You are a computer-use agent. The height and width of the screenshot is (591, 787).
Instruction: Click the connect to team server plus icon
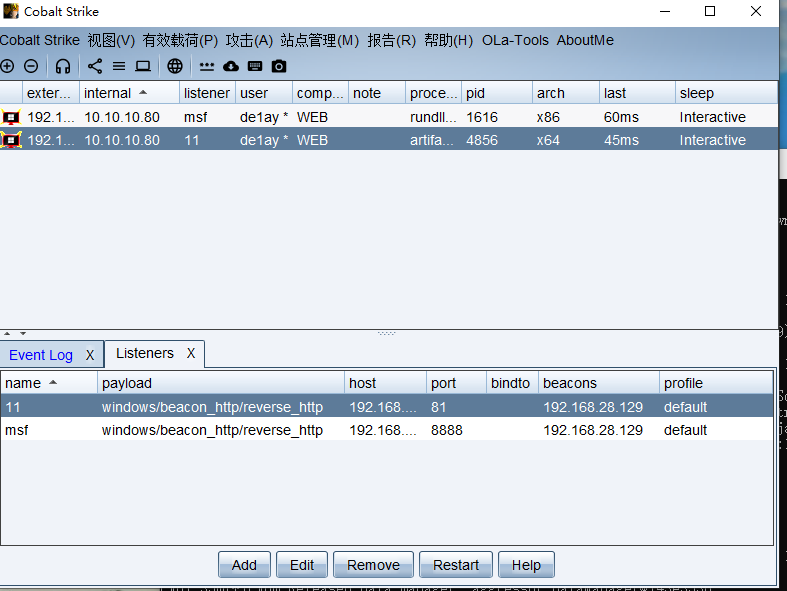click(8, 66)
